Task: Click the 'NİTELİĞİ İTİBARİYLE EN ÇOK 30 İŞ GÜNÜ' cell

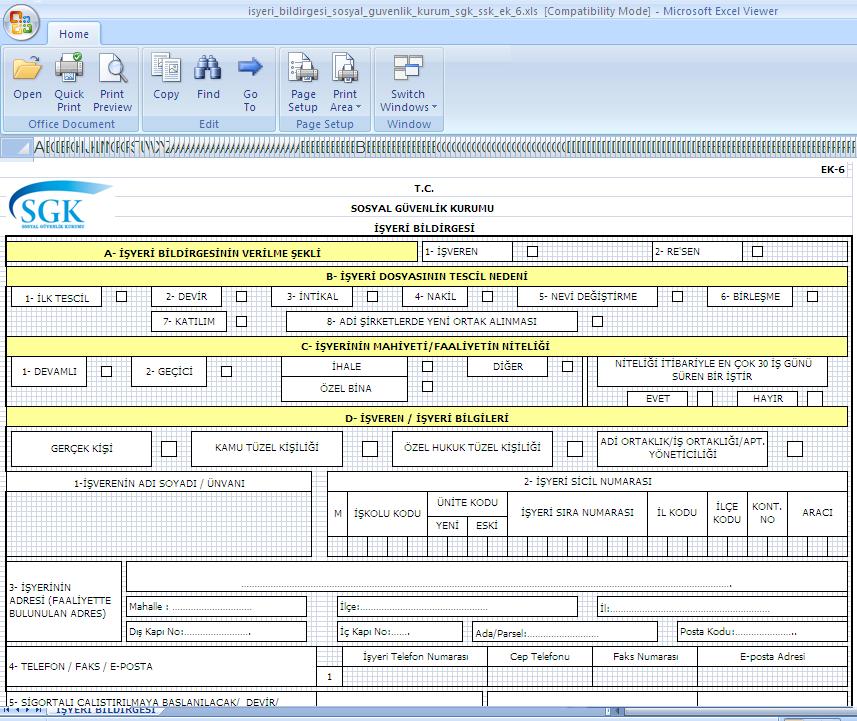Action: [x=713, y=371]
